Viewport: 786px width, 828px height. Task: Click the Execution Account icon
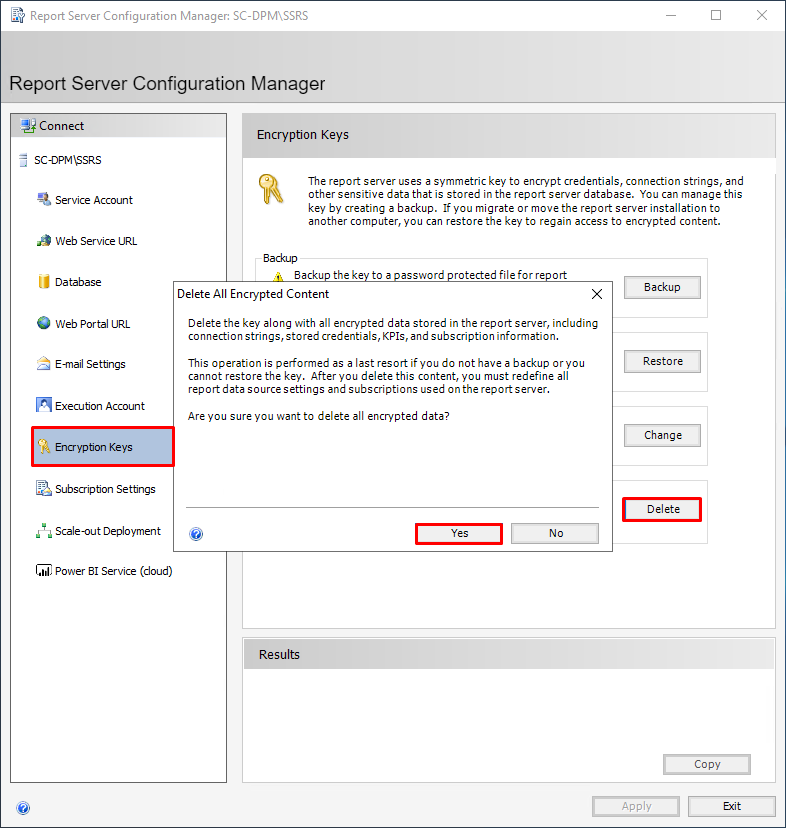43,405
